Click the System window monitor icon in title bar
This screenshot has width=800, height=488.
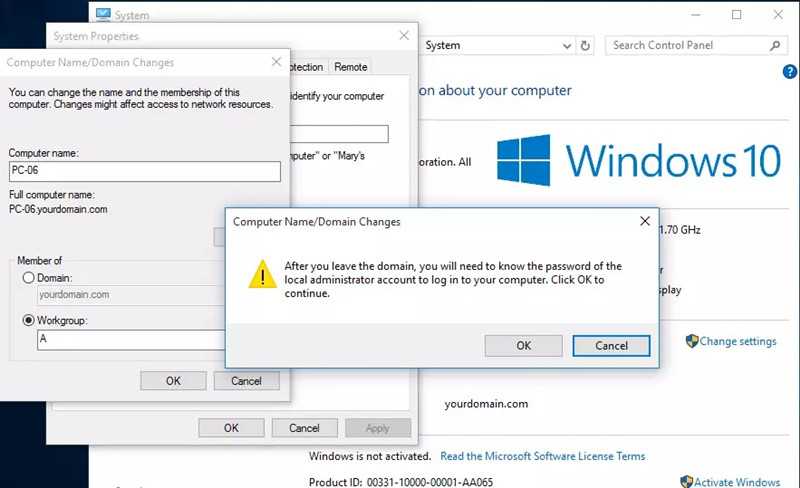(102, 15)
